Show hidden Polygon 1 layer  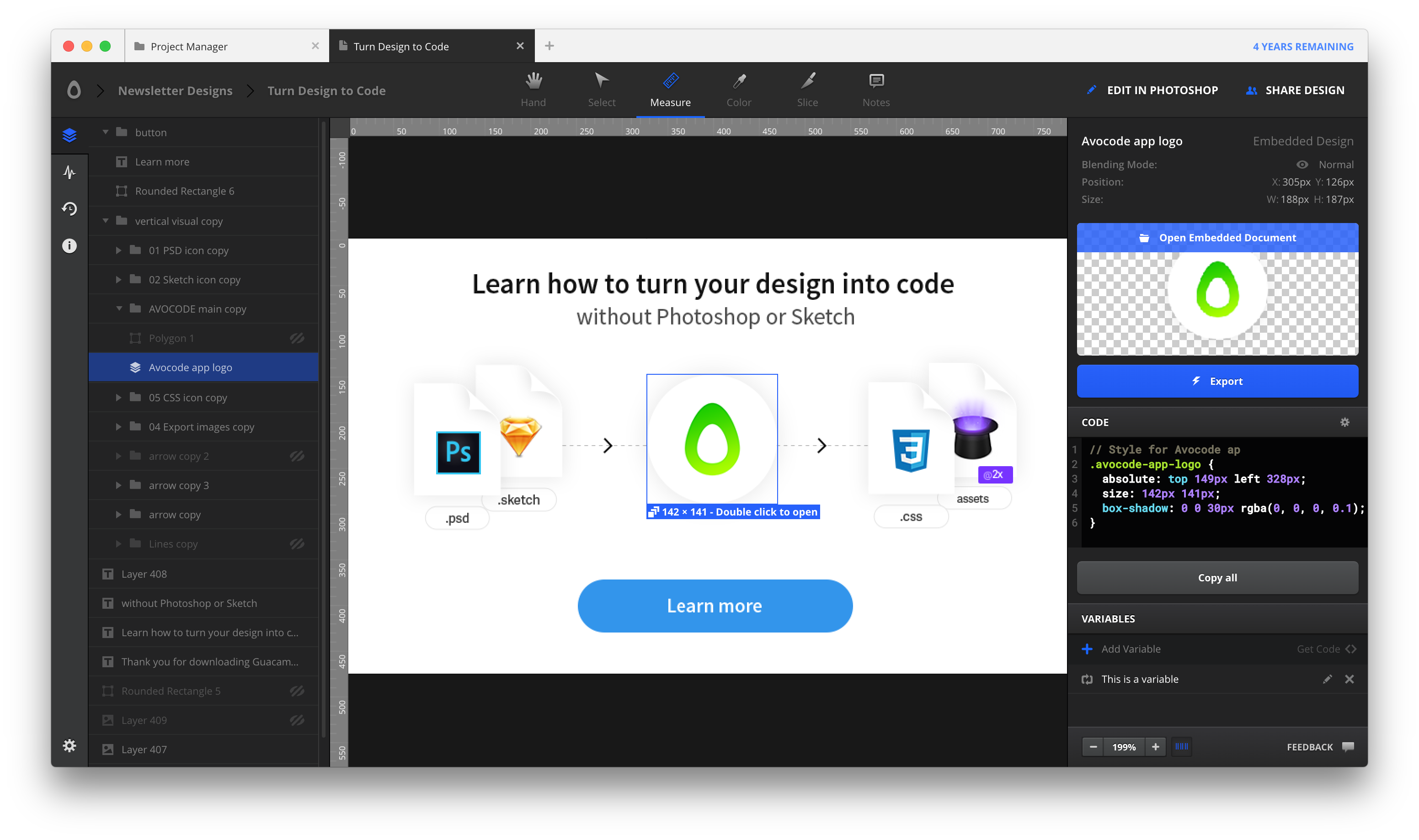tap(297, 338)
